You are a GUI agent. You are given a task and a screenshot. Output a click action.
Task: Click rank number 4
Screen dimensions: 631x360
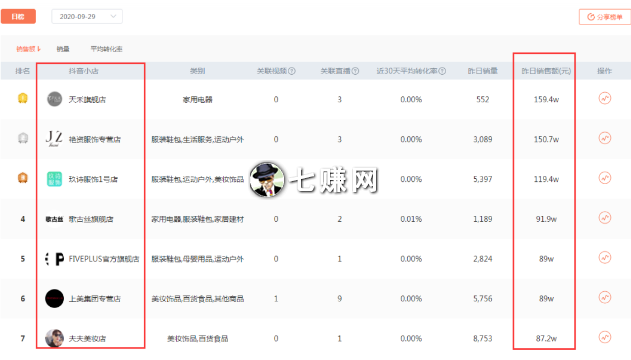coord(23,219)
